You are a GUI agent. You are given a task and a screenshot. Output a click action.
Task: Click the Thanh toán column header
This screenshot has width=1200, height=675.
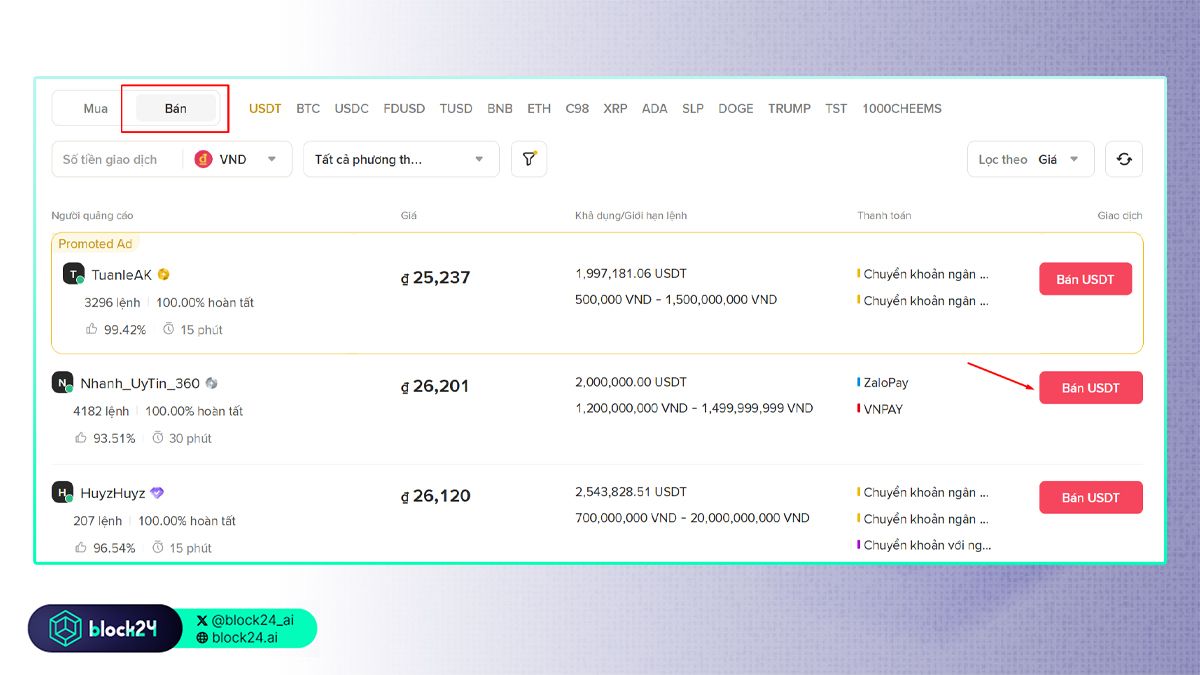click(x=884, y=216)
